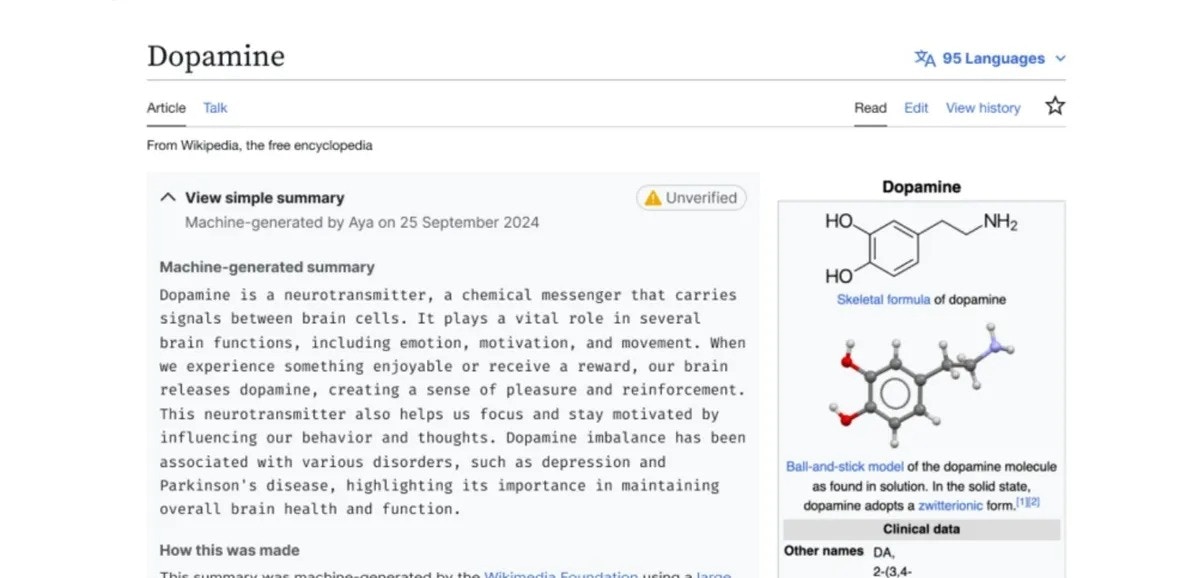Open the Edit tab

pos(916,108)
